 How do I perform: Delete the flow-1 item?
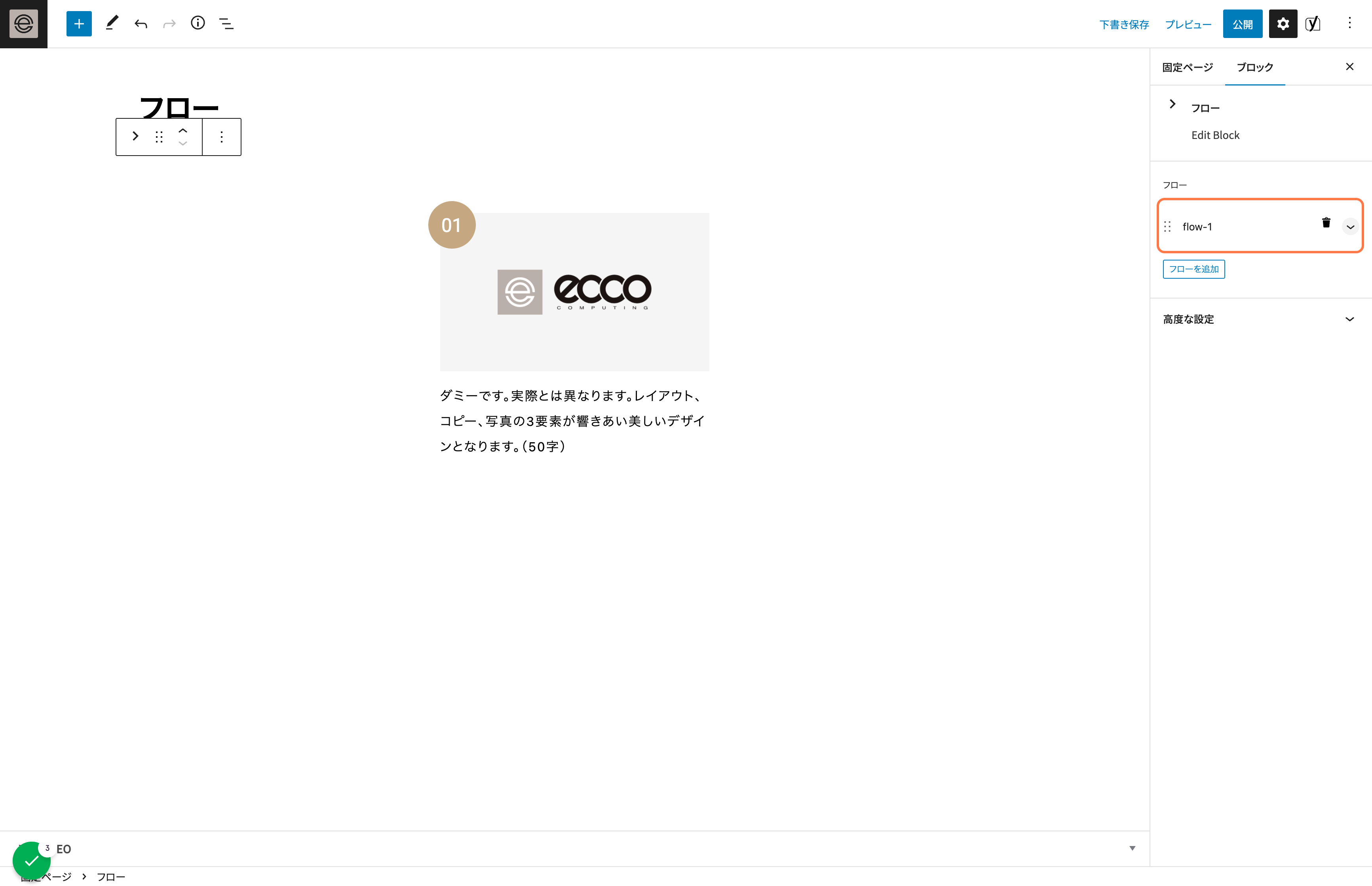click(1326, 222)
